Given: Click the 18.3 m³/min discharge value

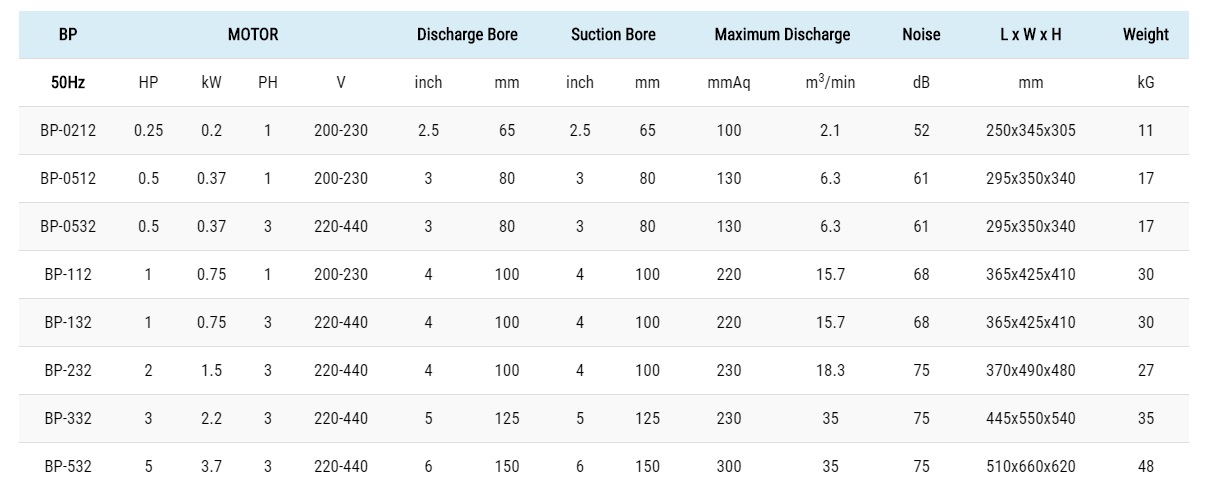Looking at the screenshot, I should 830,370.
